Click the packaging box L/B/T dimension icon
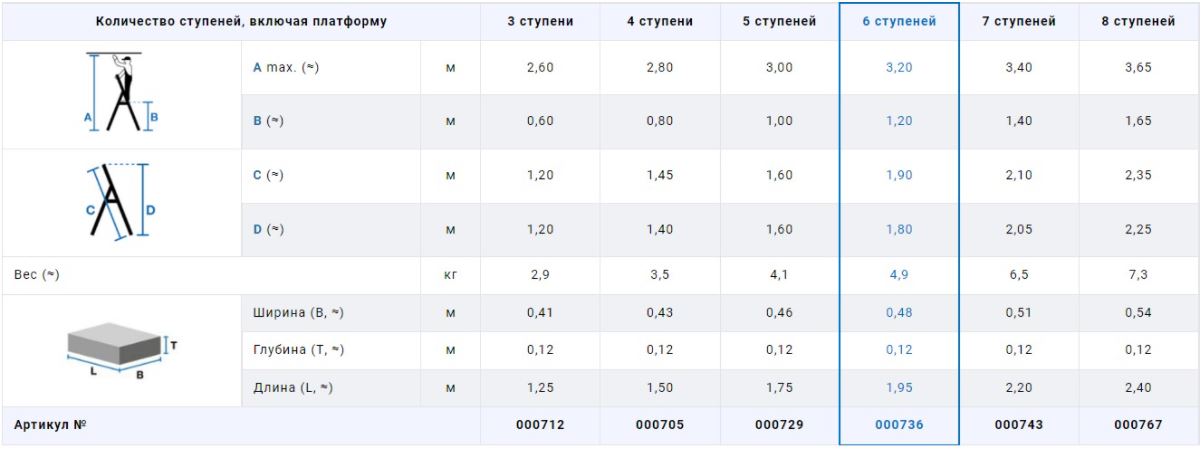The width and height of the screenshot is (1202, 449). pyautogui.click(x=121, y=350)
